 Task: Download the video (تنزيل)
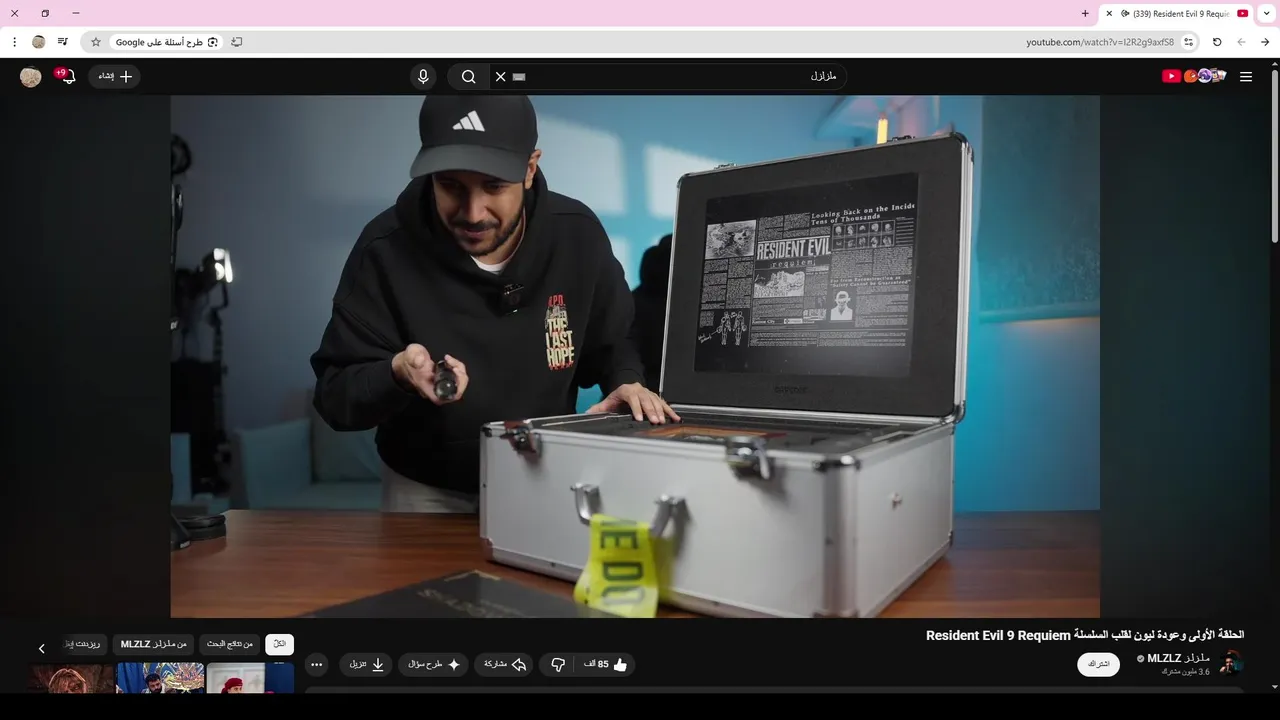tap(366, 664)
